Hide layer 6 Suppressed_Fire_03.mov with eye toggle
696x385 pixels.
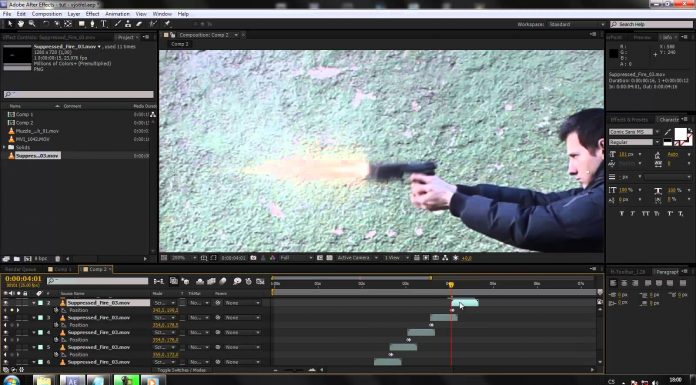[6, 362]
